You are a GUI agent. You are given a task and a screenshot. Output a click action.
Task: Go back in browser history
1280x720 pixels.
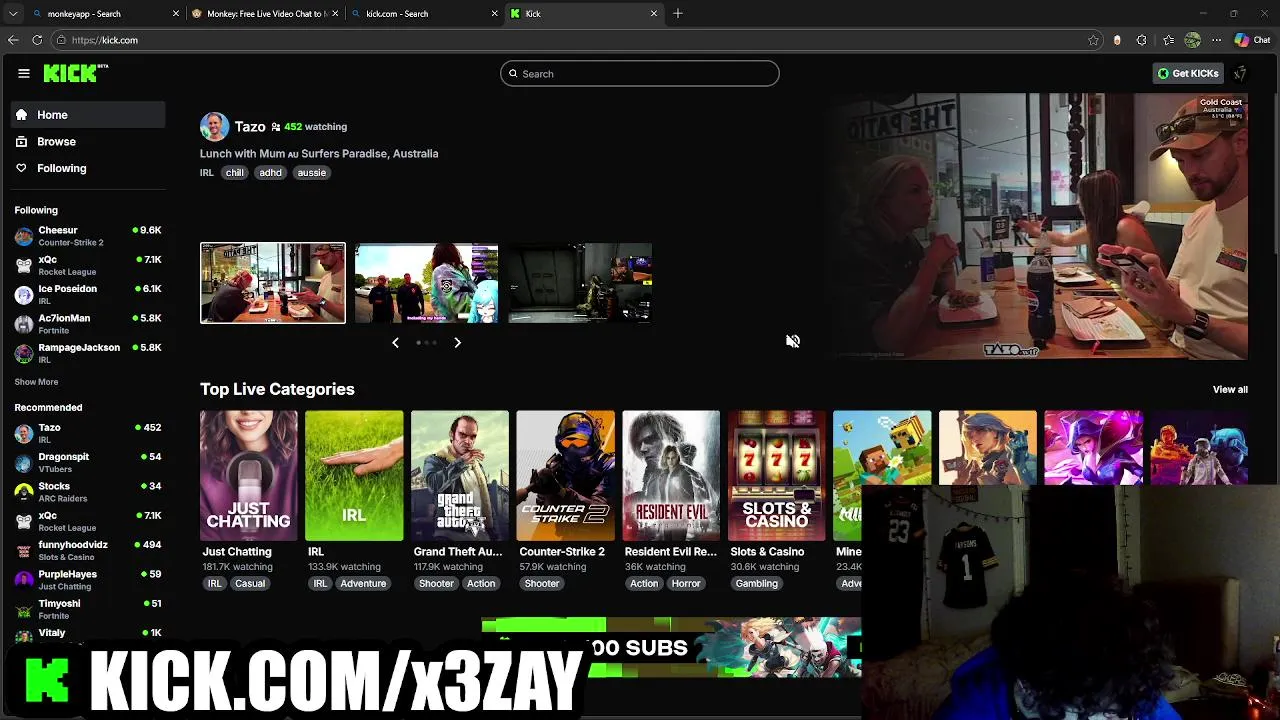coord(13,40)
